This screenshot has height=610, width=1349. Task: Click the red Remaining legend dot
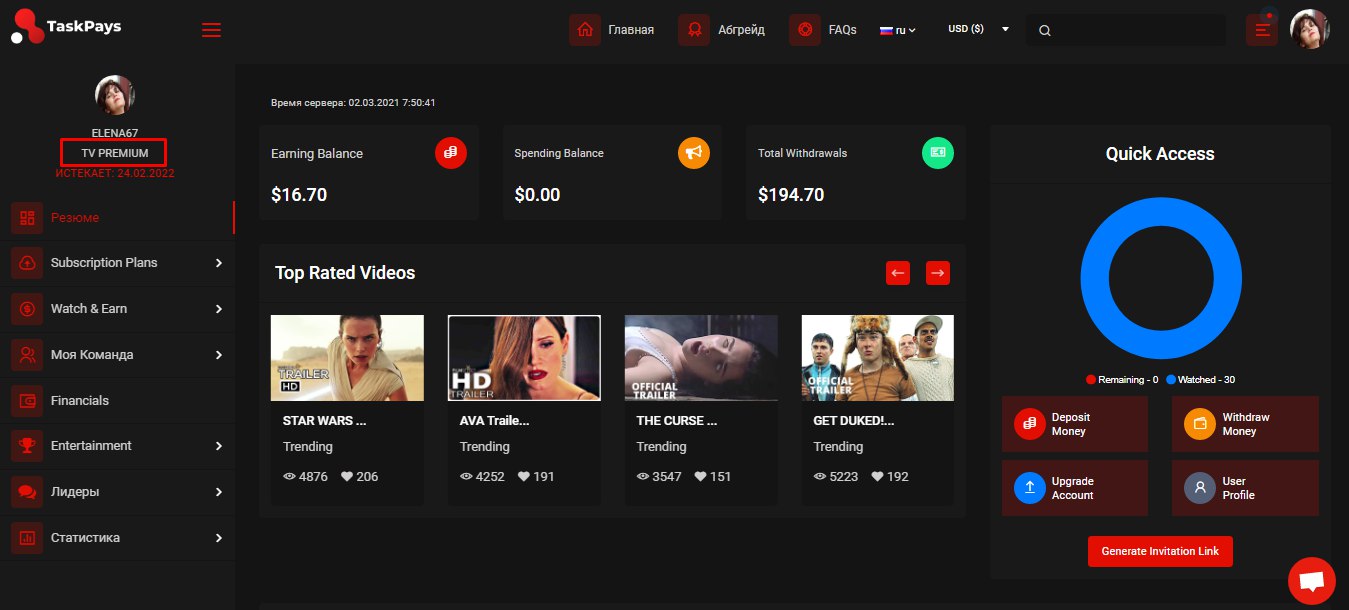click(1091, 380)
